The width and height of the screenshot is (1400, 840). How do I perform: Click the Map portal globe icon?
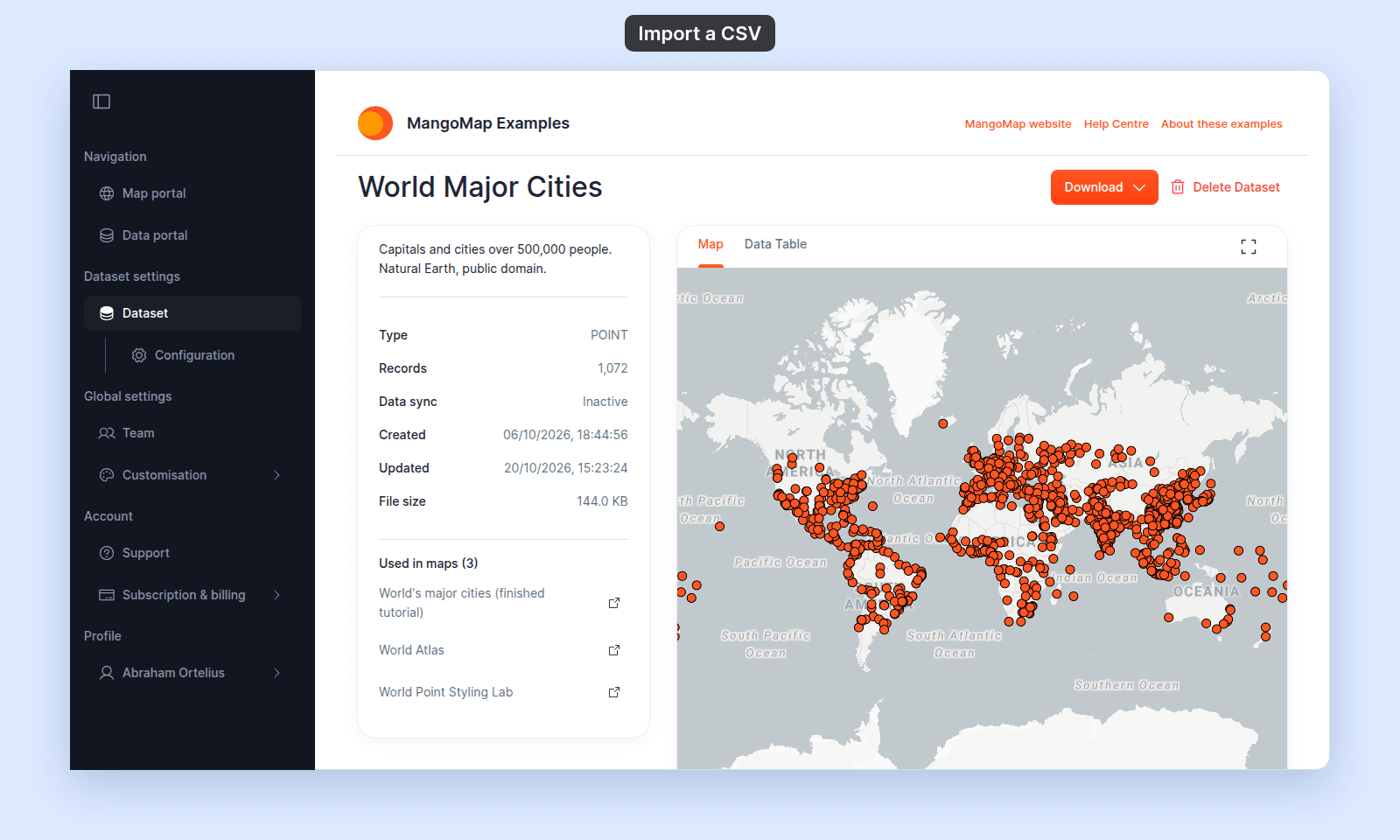click(107, 193)
